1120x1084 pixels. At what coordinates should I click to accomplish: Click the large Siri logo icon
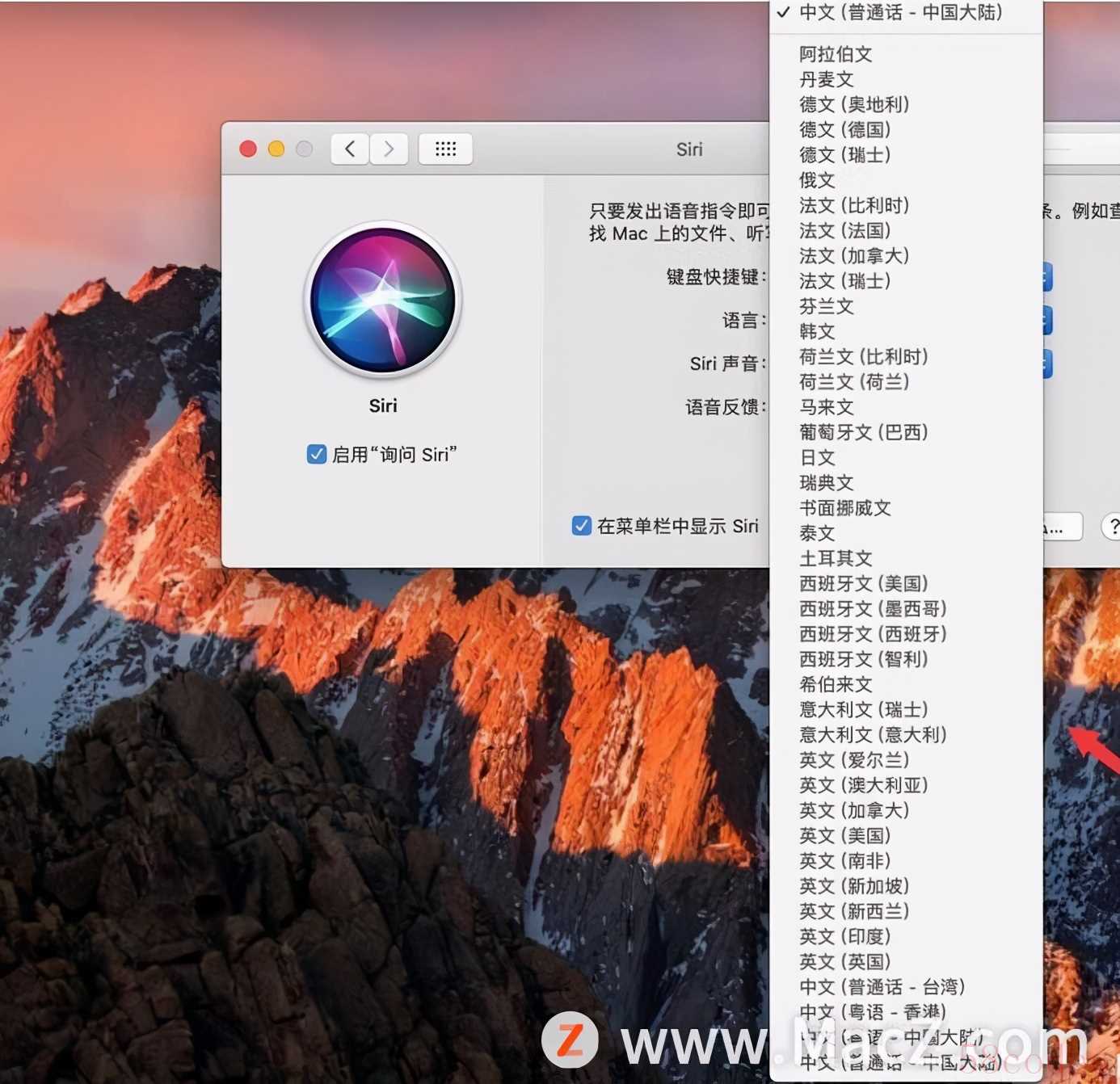point(383,300)
